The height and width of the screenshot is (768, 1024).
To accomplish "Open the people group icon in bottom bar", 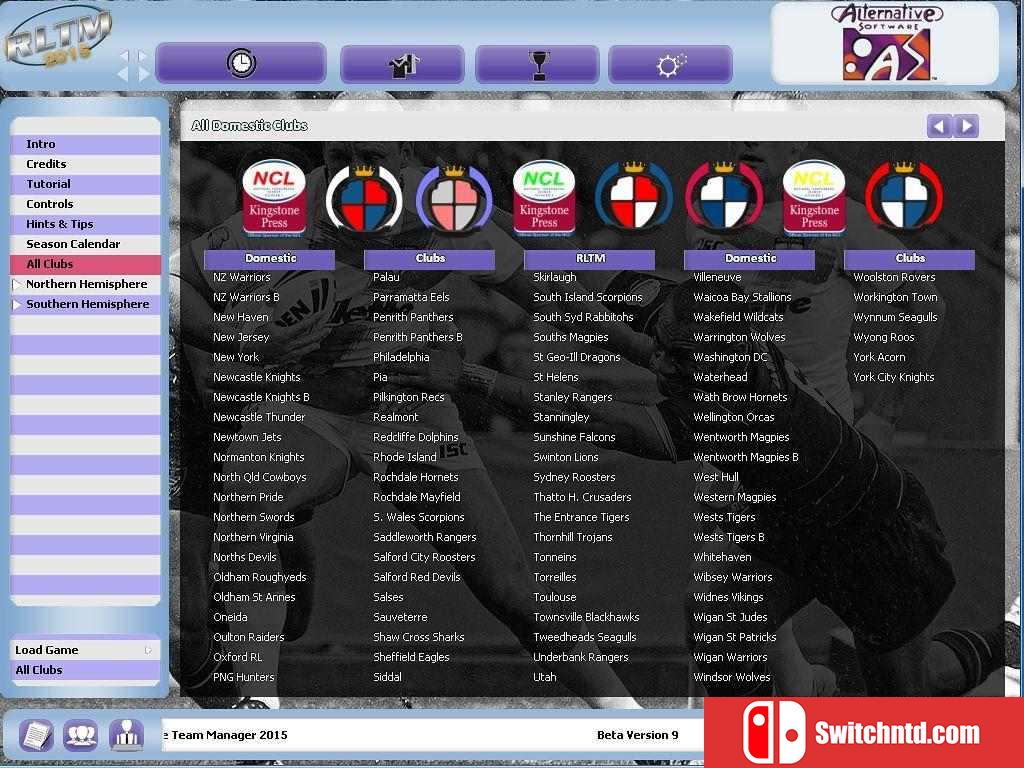I will (80, 735).
